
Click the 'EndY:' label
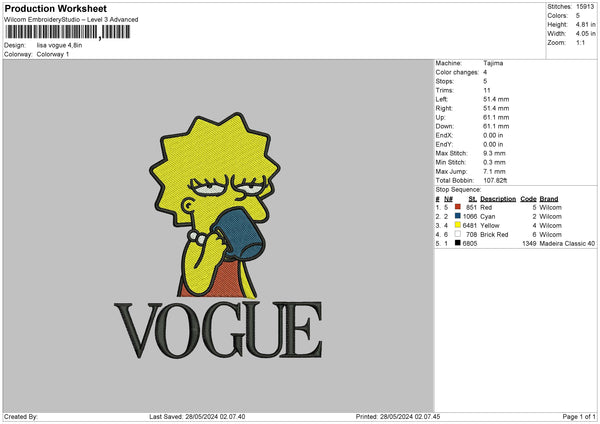point(444,144)
